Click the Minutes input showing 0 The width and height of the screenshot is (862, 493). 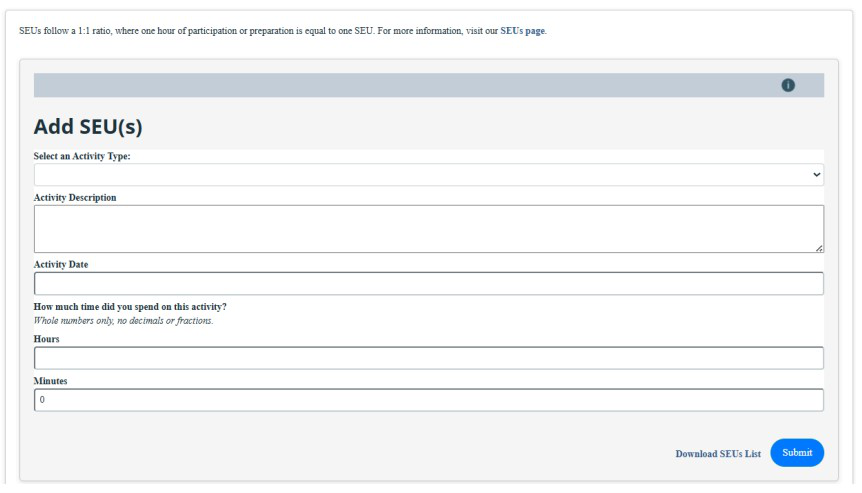(428, 400)
